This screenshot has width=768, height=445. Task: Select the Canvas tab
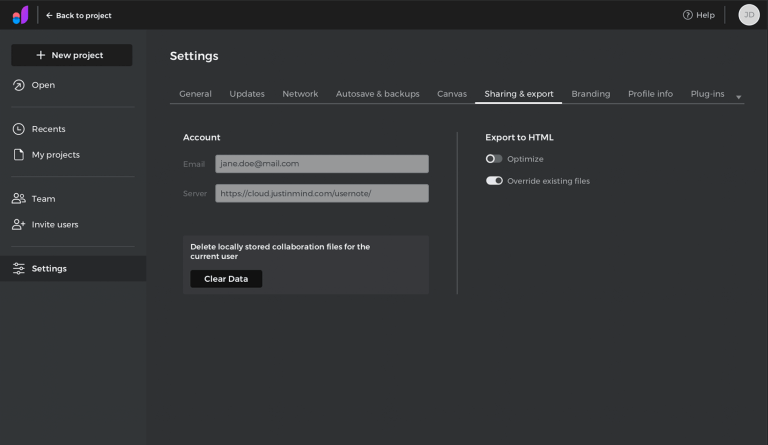pyautogui.click(x=452, y=94)
